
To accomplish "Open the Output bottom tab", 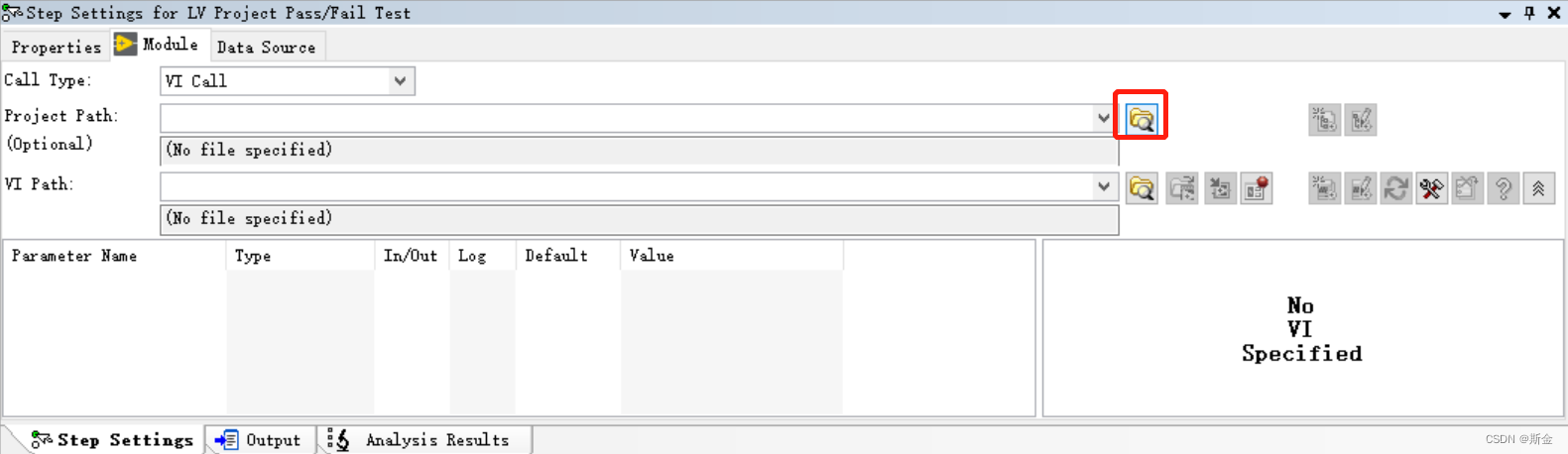I will point(260,440).
